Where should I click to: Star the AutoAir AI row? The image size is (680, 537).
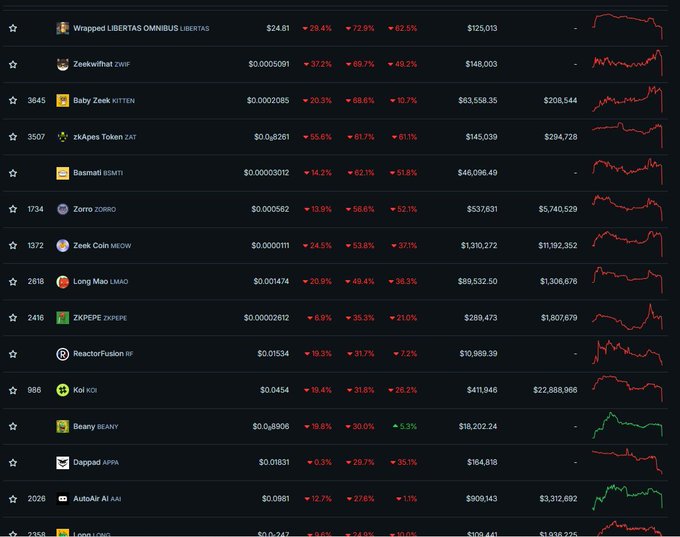coord(13,499)
